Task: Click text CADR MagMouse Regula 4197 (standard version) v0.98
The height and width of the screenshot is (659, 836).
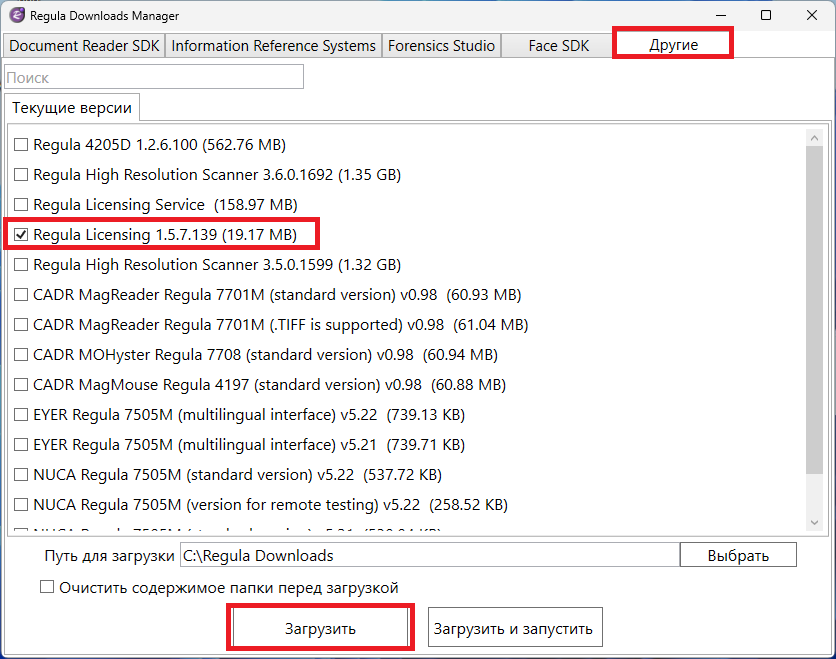Action: coord(227,384)
